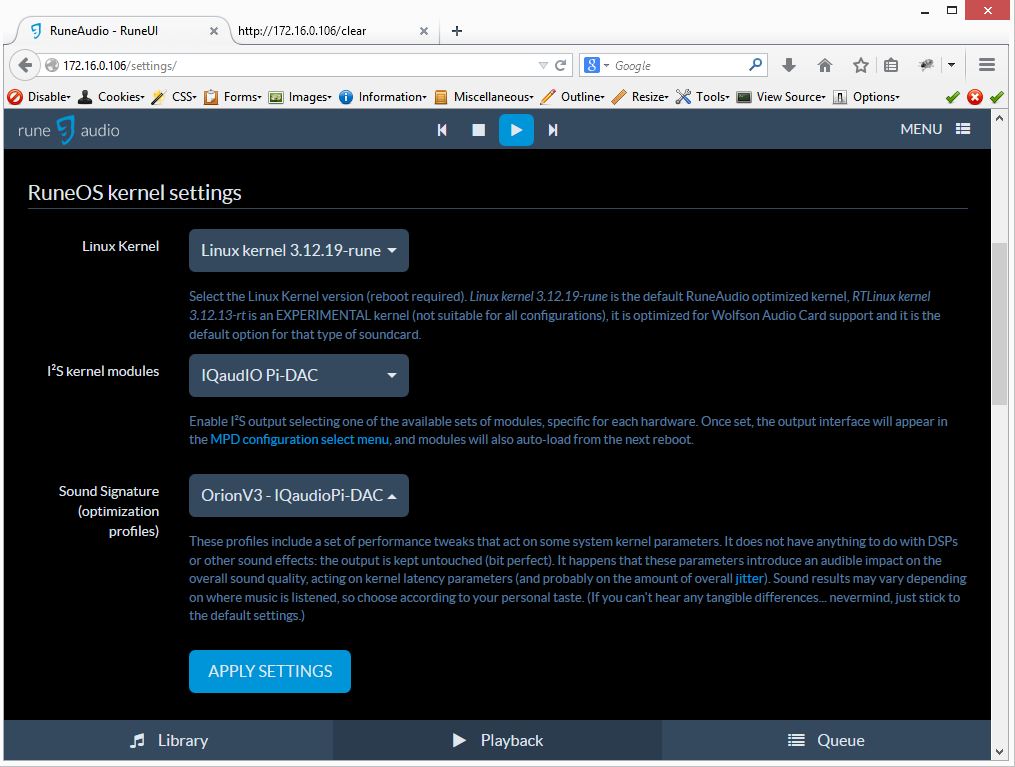Screen dimensions: 1015x767
Task: Click the I²S kernel modules label
Action: [x=103, y=371]
